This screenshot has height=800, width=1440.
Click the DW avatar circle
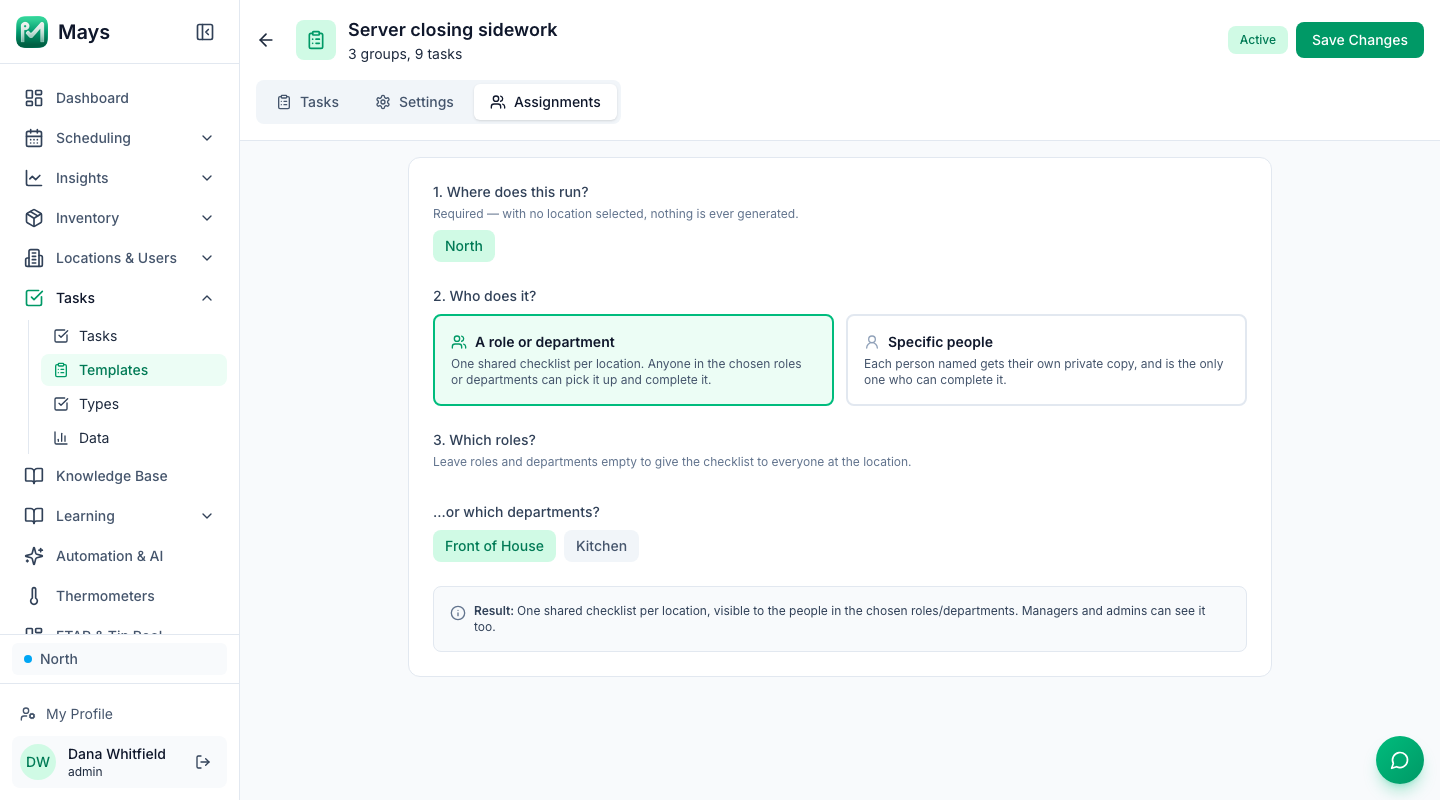[x=38, y=762]
